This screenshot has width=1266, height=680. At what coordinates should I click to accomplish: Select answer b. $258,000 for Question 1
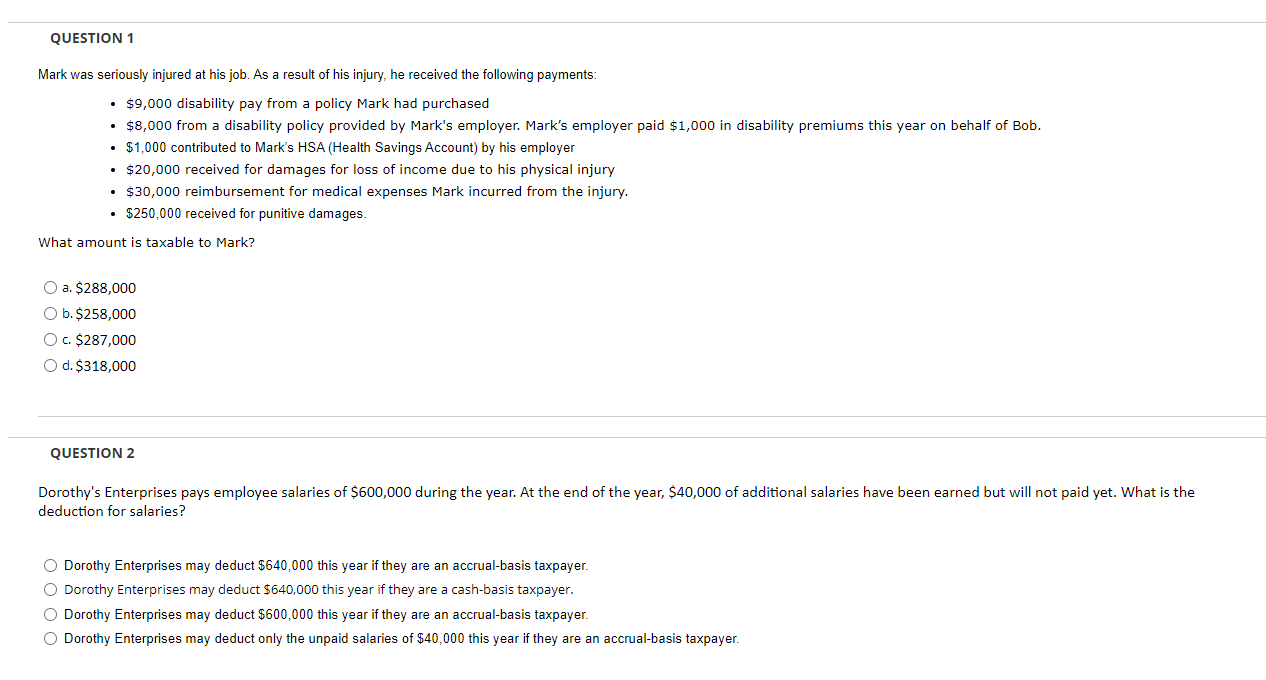(x=49, y=313)
